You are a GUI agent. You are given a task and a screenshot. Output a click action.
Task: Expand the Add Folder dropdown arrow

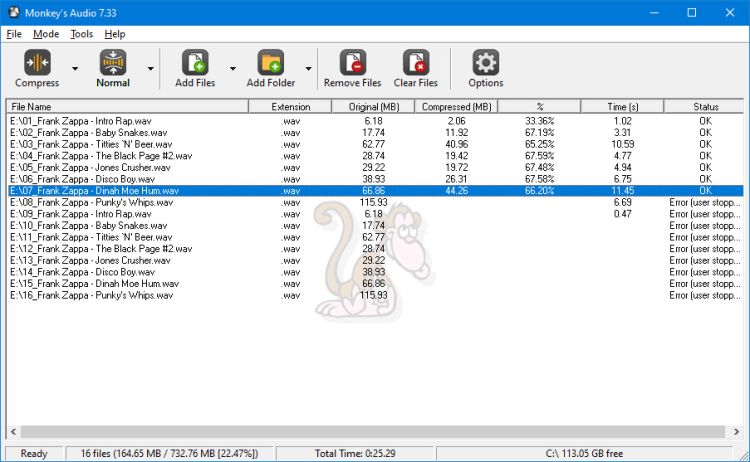pyautogui.click(x=309, y=69)
